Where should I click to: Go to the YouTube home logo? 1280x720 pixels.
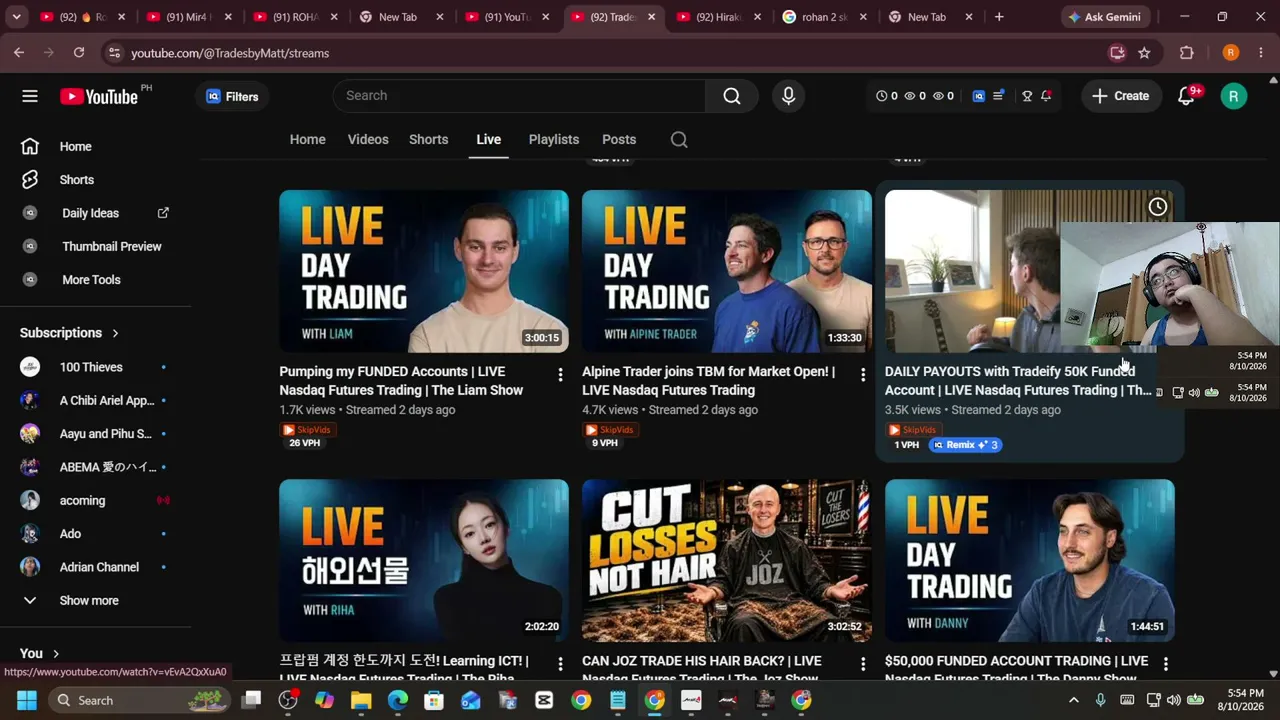click(99, 96)
